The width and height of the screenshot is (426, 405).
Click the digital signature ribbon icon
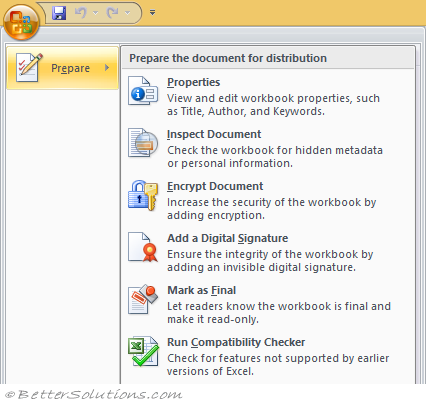coord(143,247)
